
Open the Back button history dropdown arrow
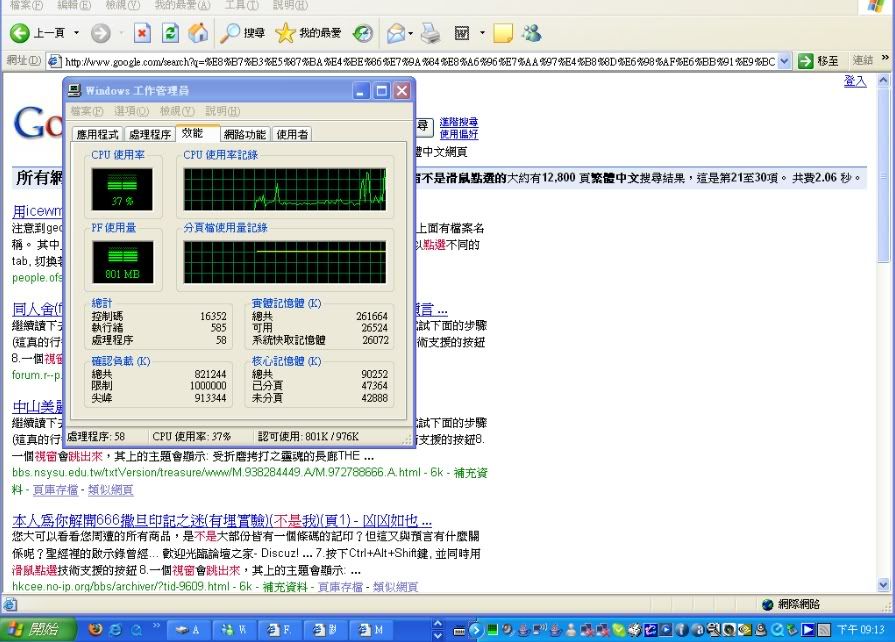[75, 33]
